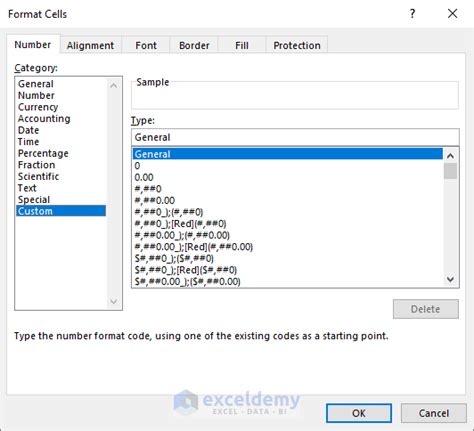Select format $#,##0.00_);($#,##0.00)
Screen dimensions: 474x431
pyautogui.click(x=288, y=281)
